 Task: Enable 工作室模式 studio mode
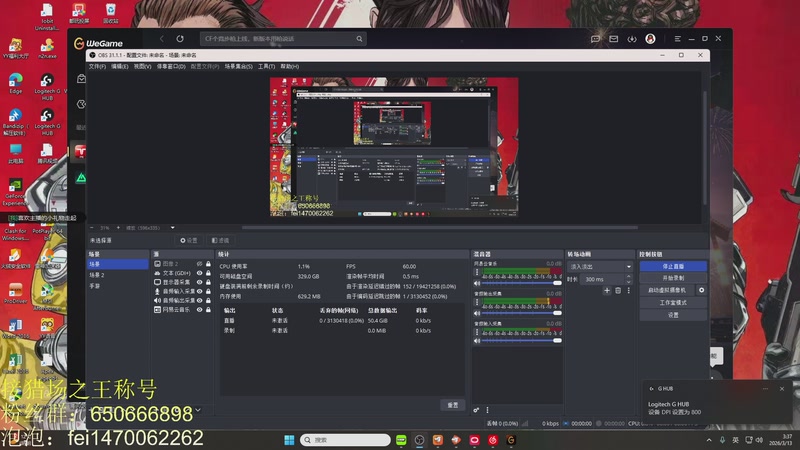click(673, 303)
